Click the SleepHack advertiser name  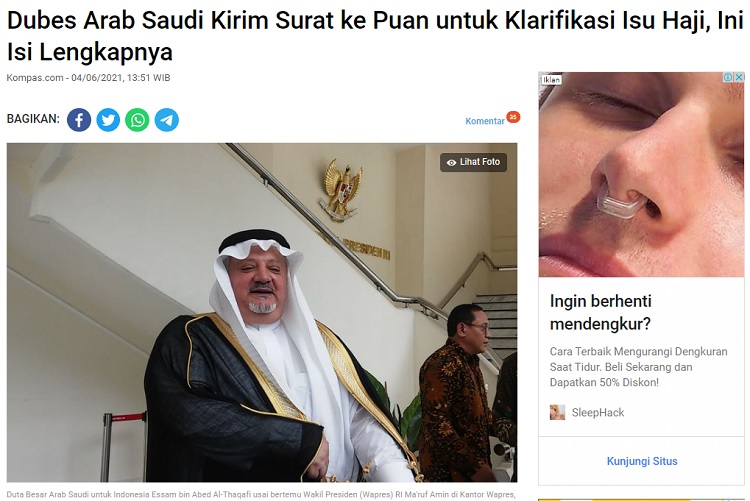click(x=598, y=412)
